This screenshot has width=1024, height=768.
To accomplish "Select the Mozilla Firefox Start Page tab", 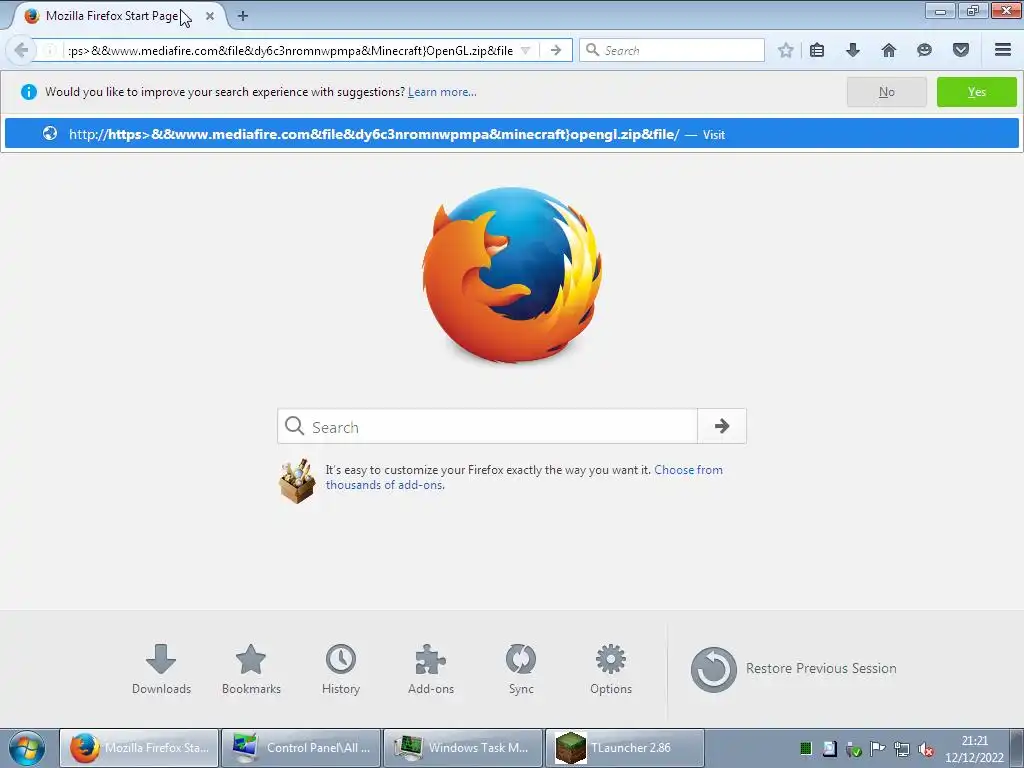I will [118, 16].
